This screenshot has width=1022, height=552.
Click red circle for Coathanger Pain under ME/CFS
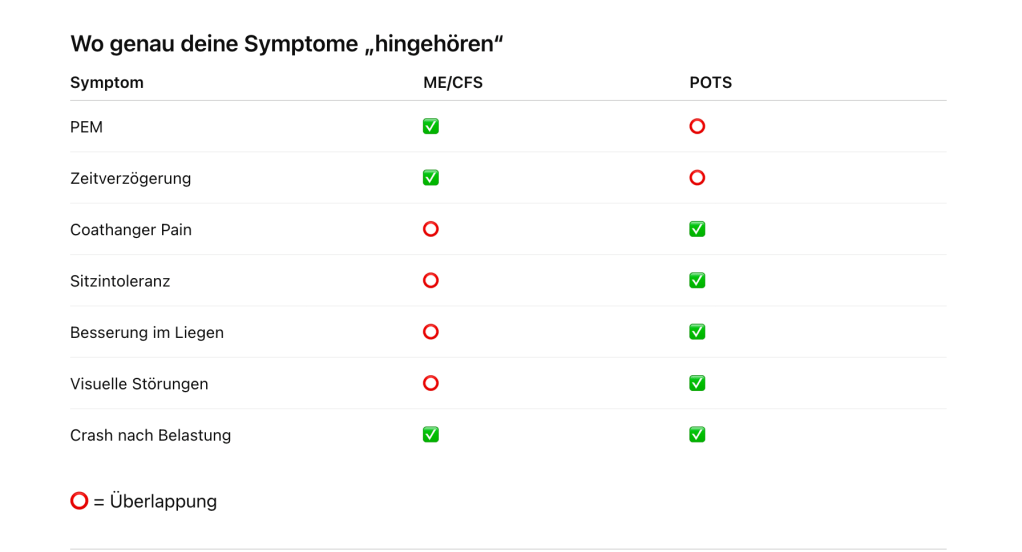[x=431, y=229]
